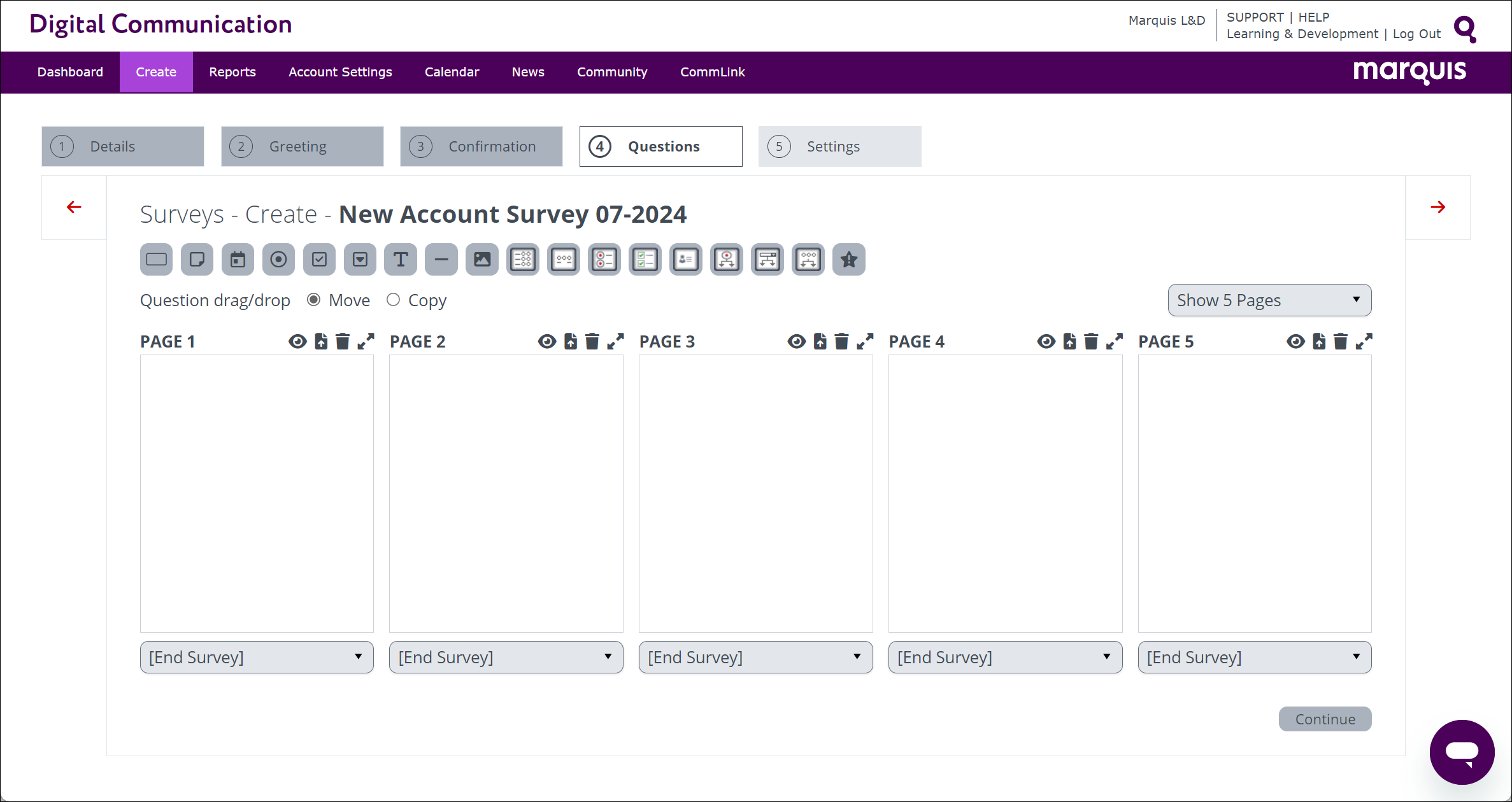The height and width of the screenshot is (802, 1512).
Task: Click the star alert toolbar icon
Action: (849, 260)
